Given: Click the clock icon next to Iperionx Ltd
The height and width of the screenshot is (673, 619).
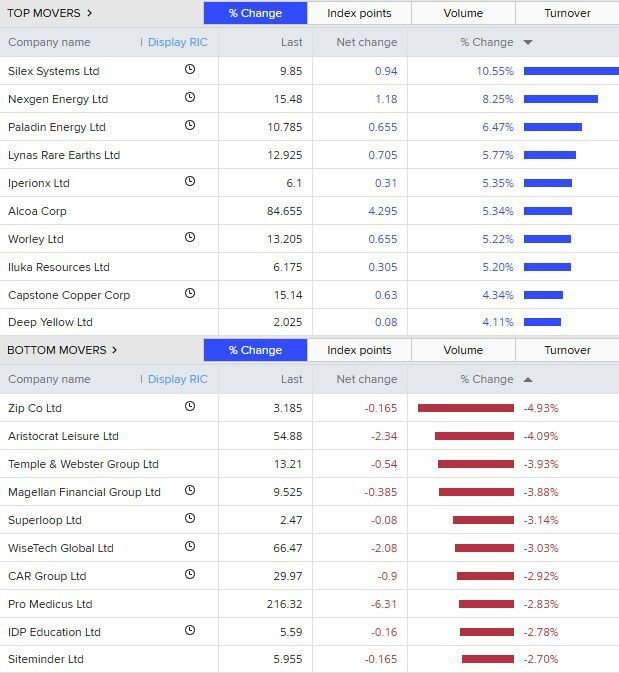Looking at the screenshot, I should (190, 182).
